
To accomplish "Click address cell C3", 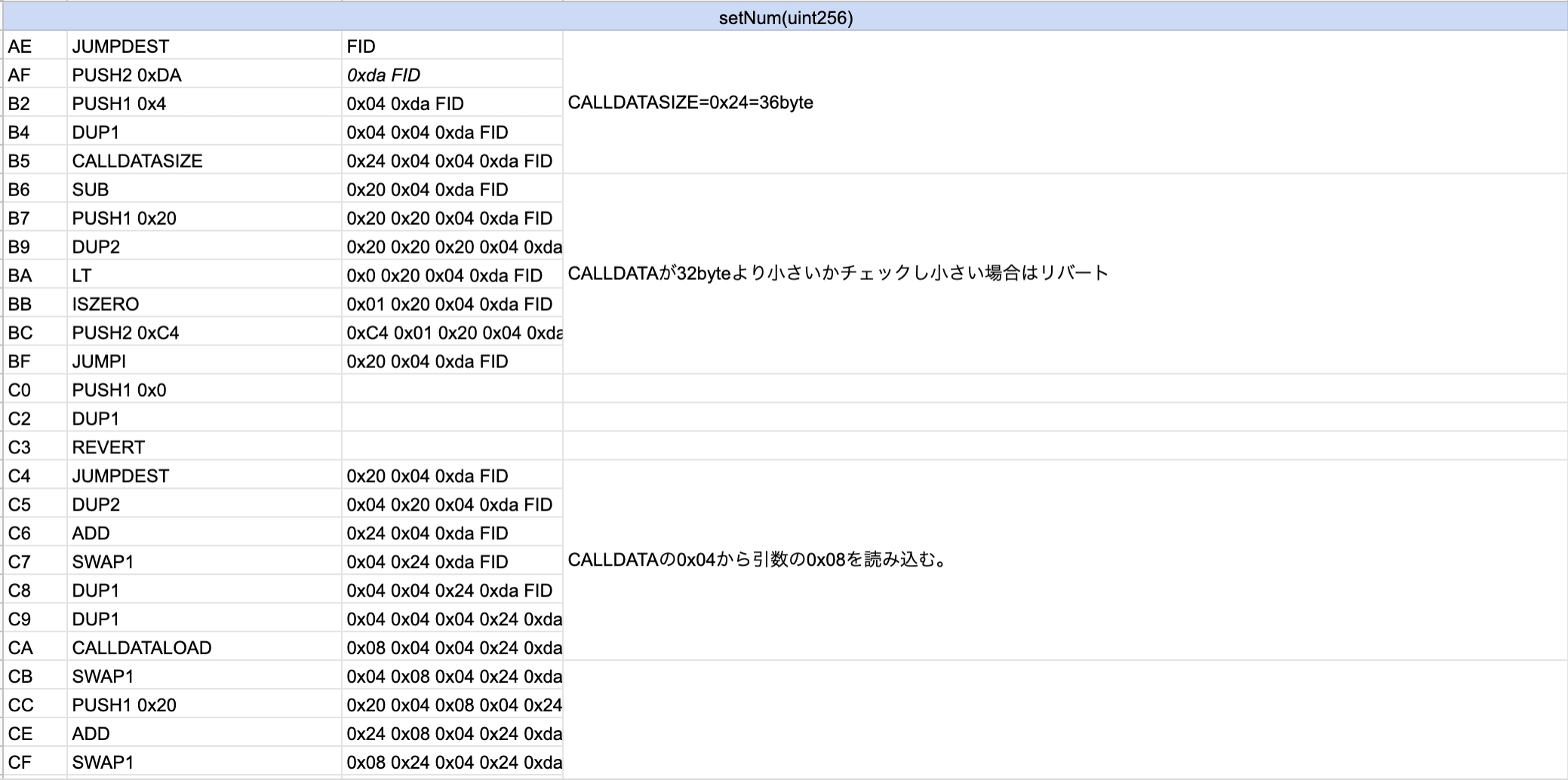I will [x=35, y=447].
